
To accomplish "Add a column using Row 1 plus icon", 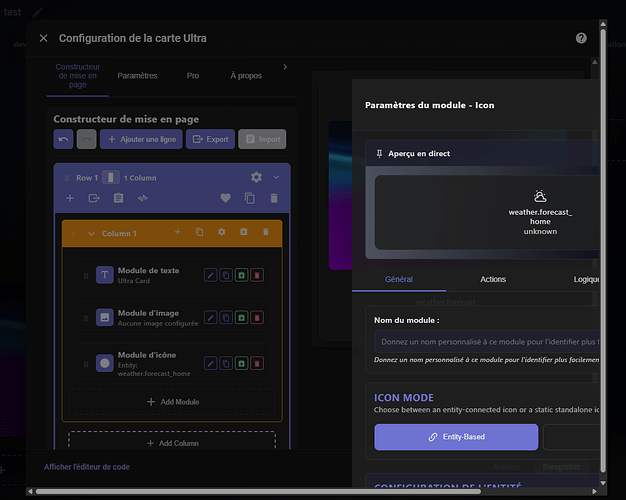I will [x=70, y=198].
